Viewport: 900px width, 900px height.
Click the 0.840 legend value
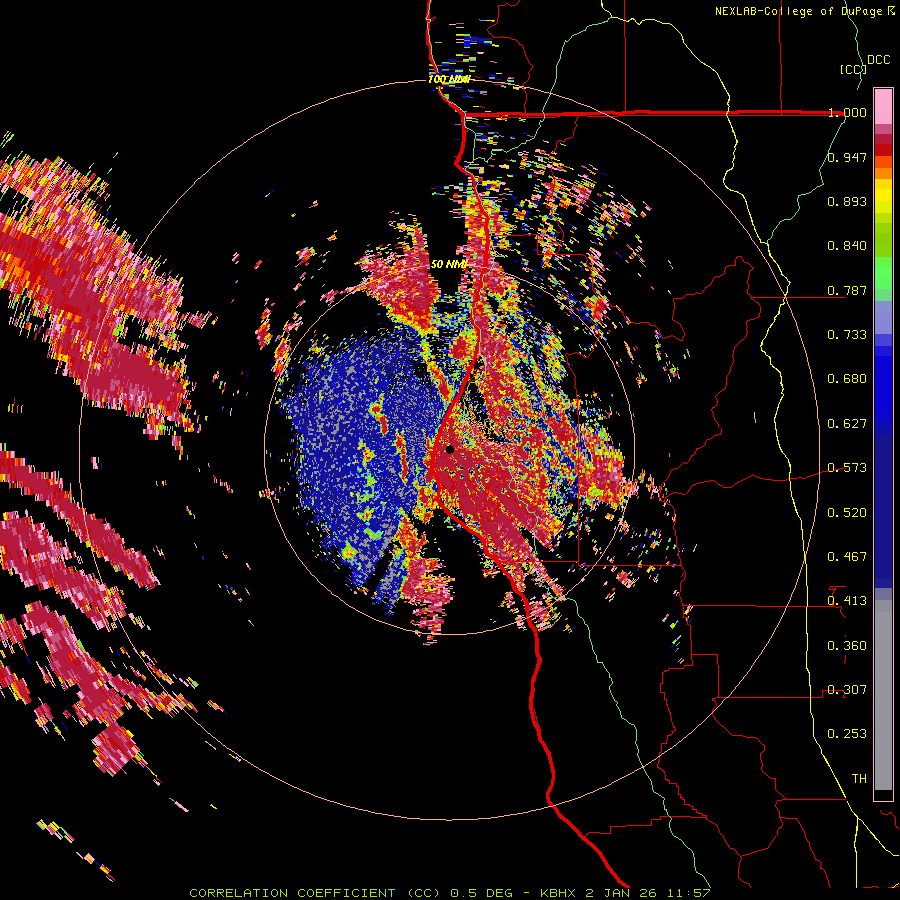847,246
